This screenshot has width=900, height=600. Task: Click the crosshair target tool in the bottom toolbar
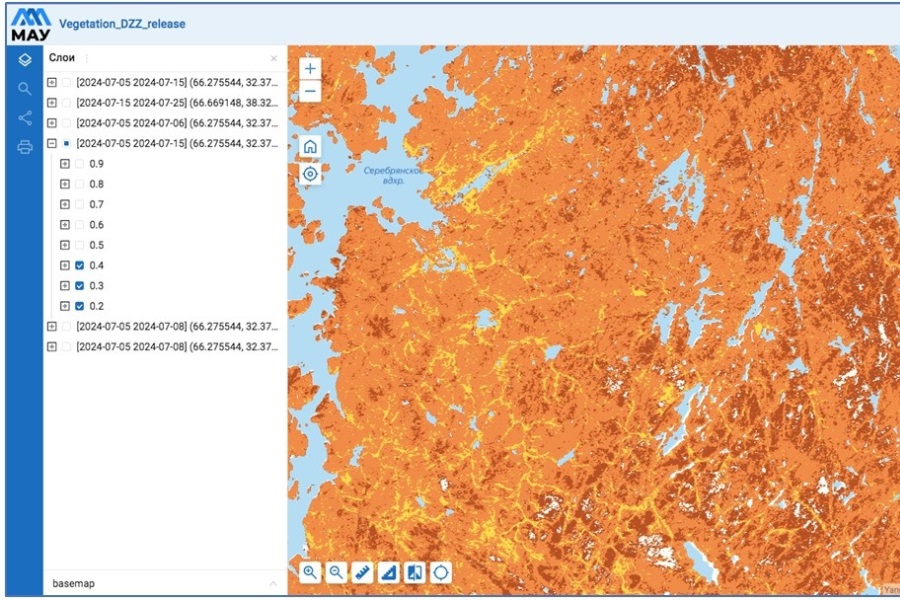coord(440,573)
